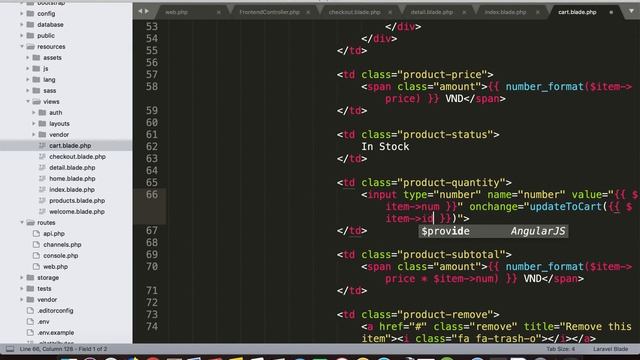The width and height of the screenshot is (640, 360).
Task: Click the routes folder icon
Action: [30, 222]
